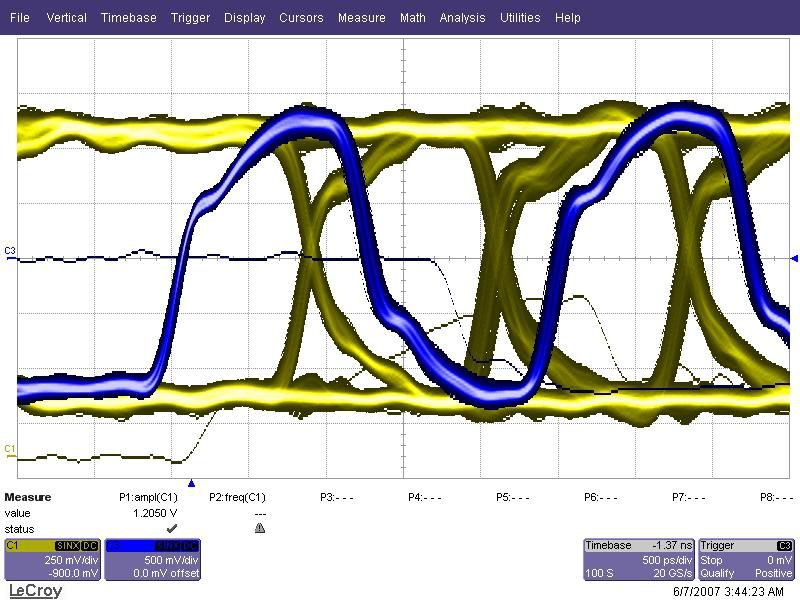Screen dimensions: 800x600
Task: Open the File menu
Action: pos(20,18)
